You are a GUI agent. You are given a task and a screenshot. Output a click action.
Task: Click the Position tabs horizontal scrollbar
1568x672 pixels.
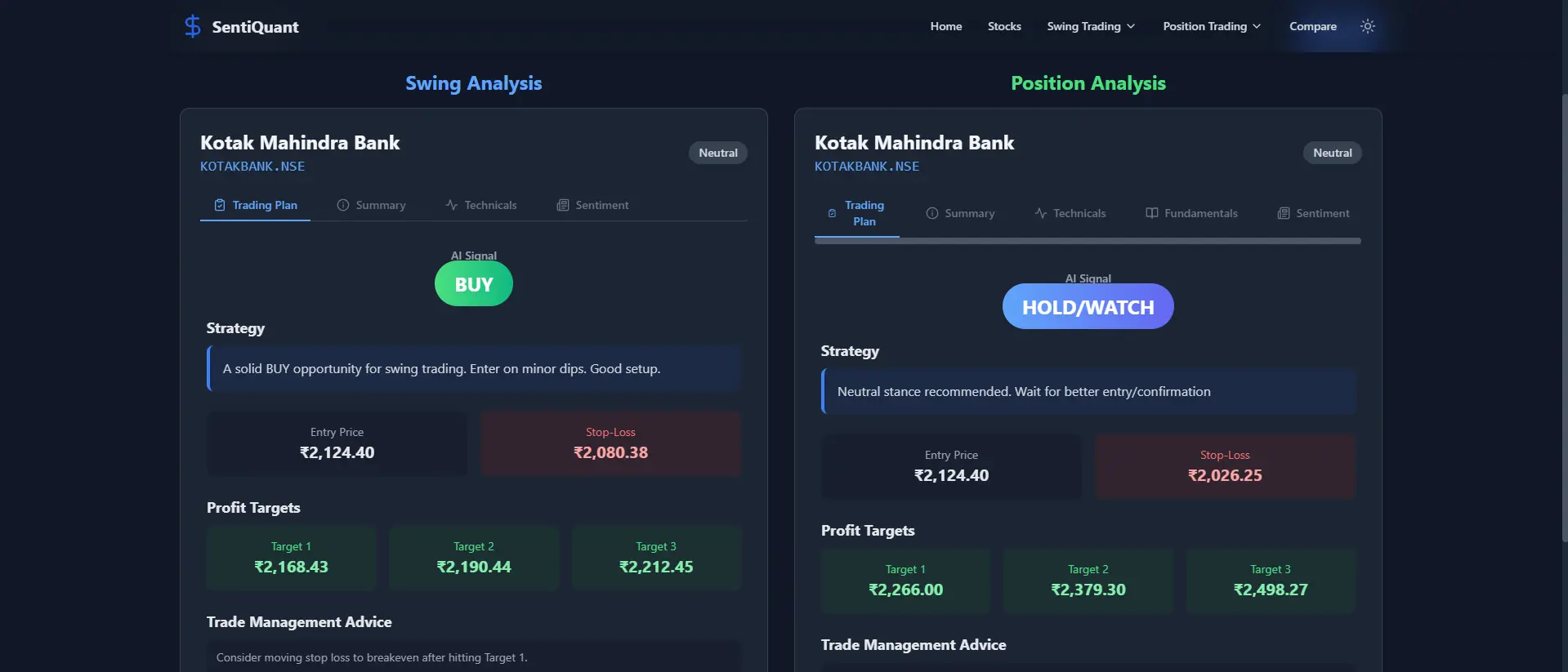coord(1088,241)
